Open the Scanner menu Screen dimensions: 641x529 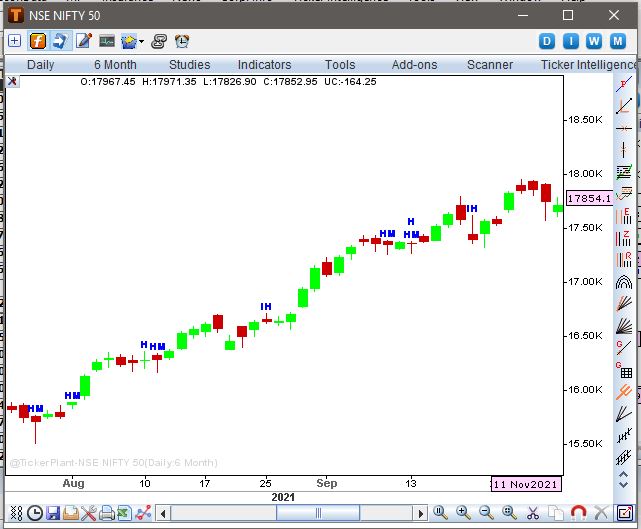coord(490,65)
